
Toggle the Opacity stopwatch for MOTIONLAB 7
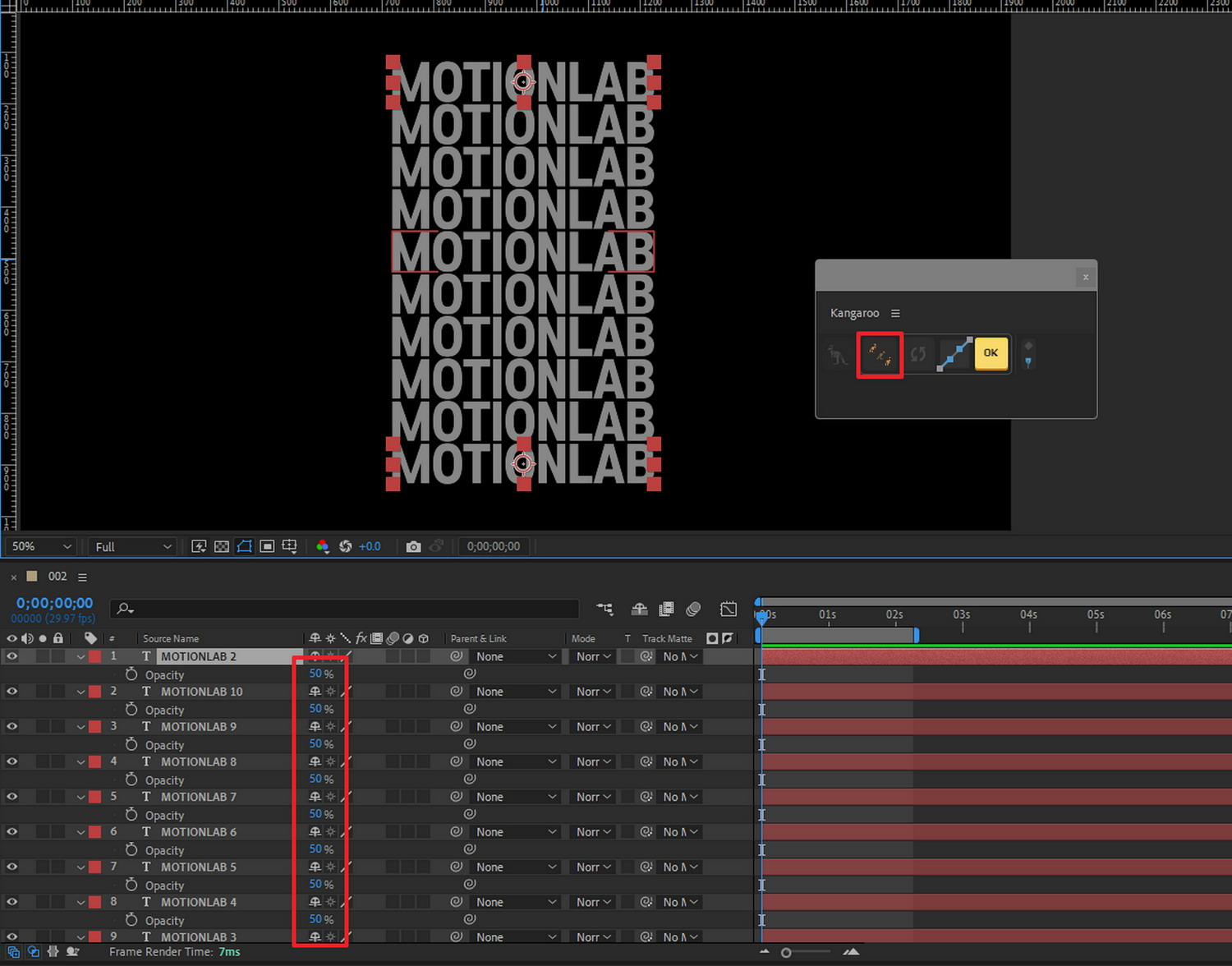tap(131, 814)
